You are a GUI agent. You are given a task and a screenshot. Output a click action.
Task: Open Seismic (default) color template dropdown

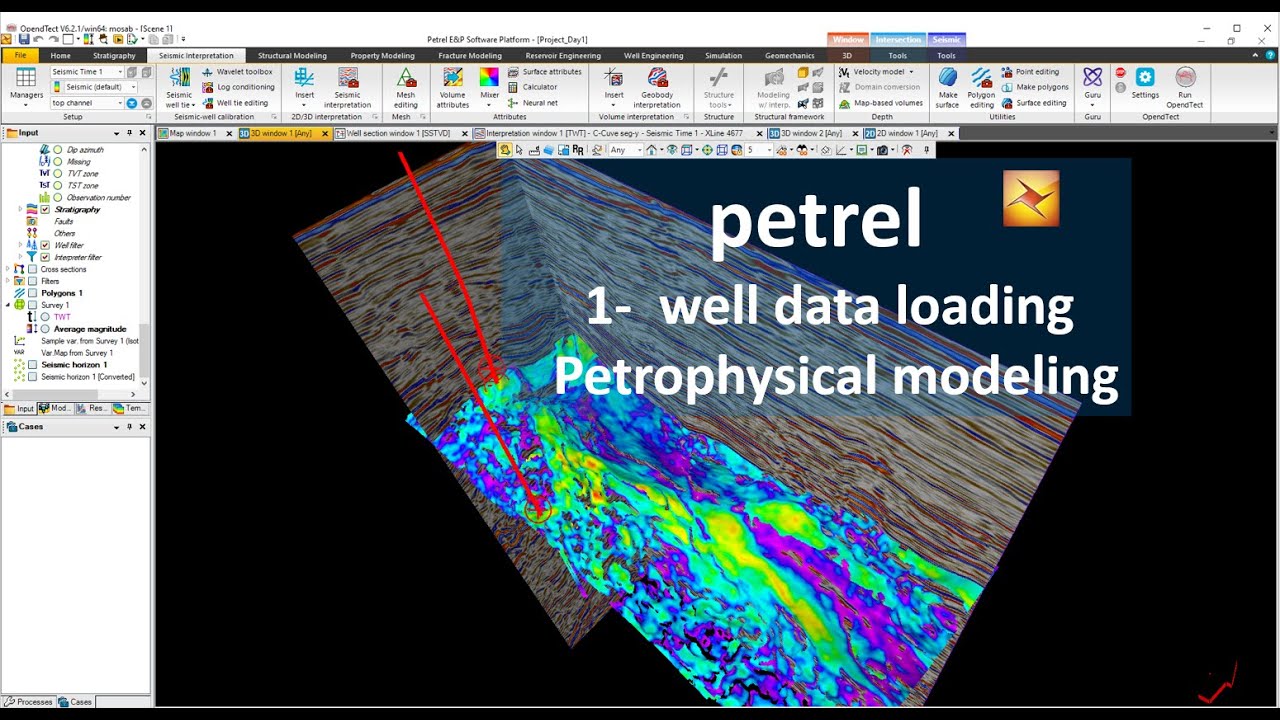pyautogui.click(x=133, y=87)
